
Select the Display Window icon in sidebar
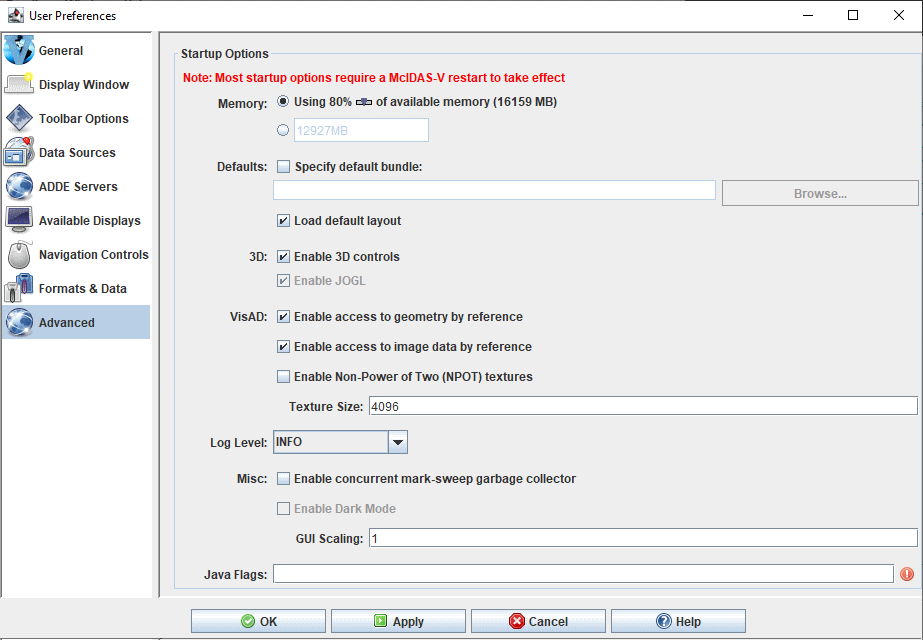20,84
